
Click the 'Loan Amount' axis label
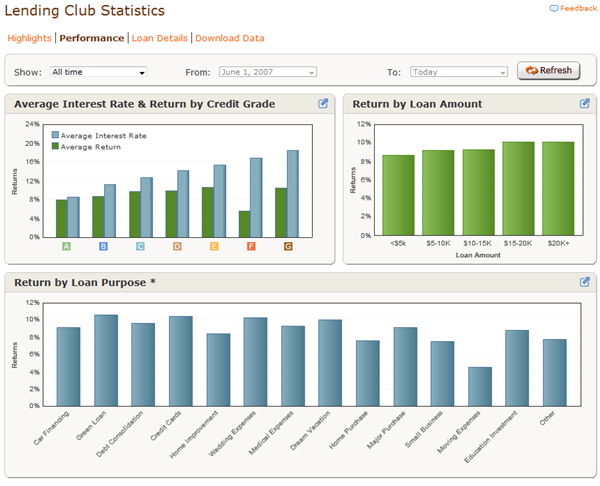click(x=478, y=255)
